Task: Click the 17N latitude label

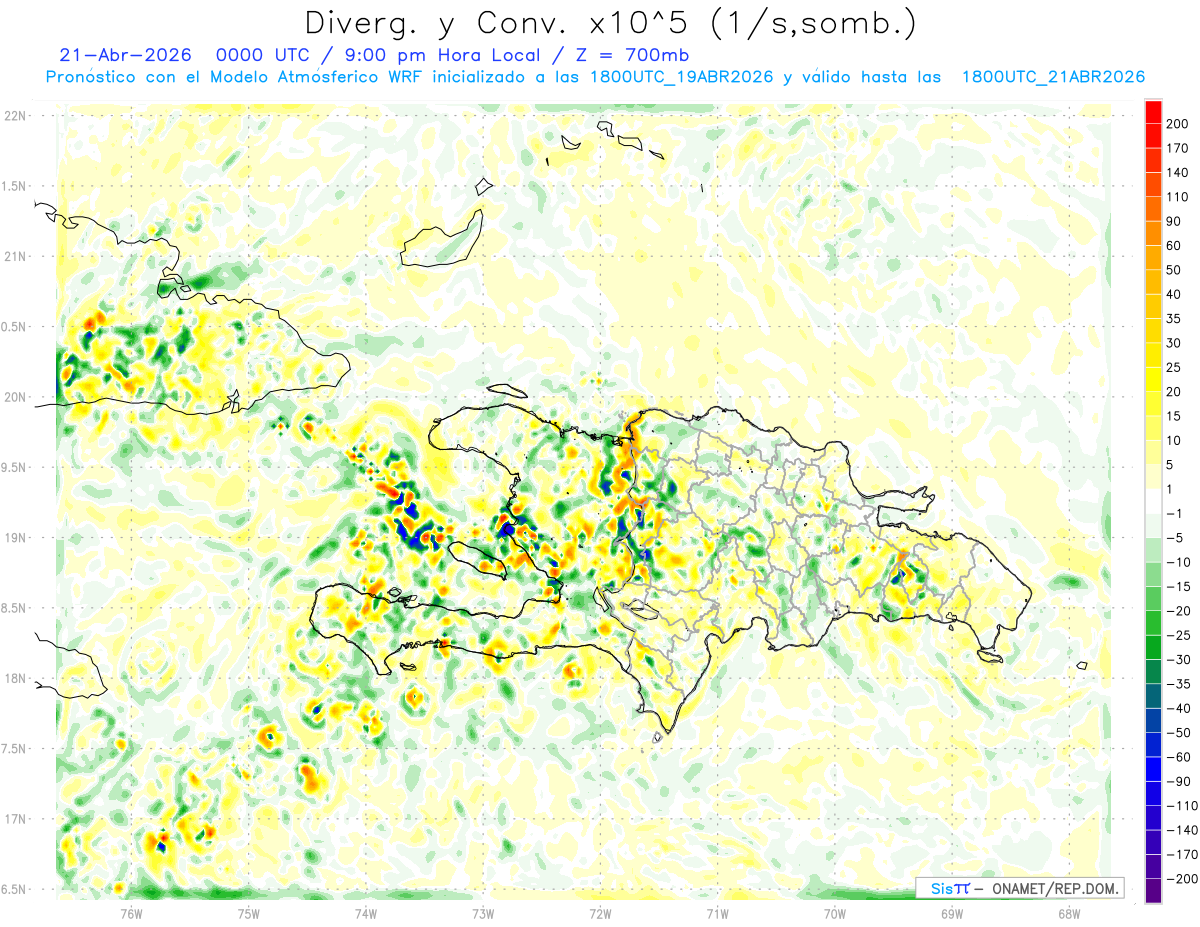Action: (x=15, y=819)
